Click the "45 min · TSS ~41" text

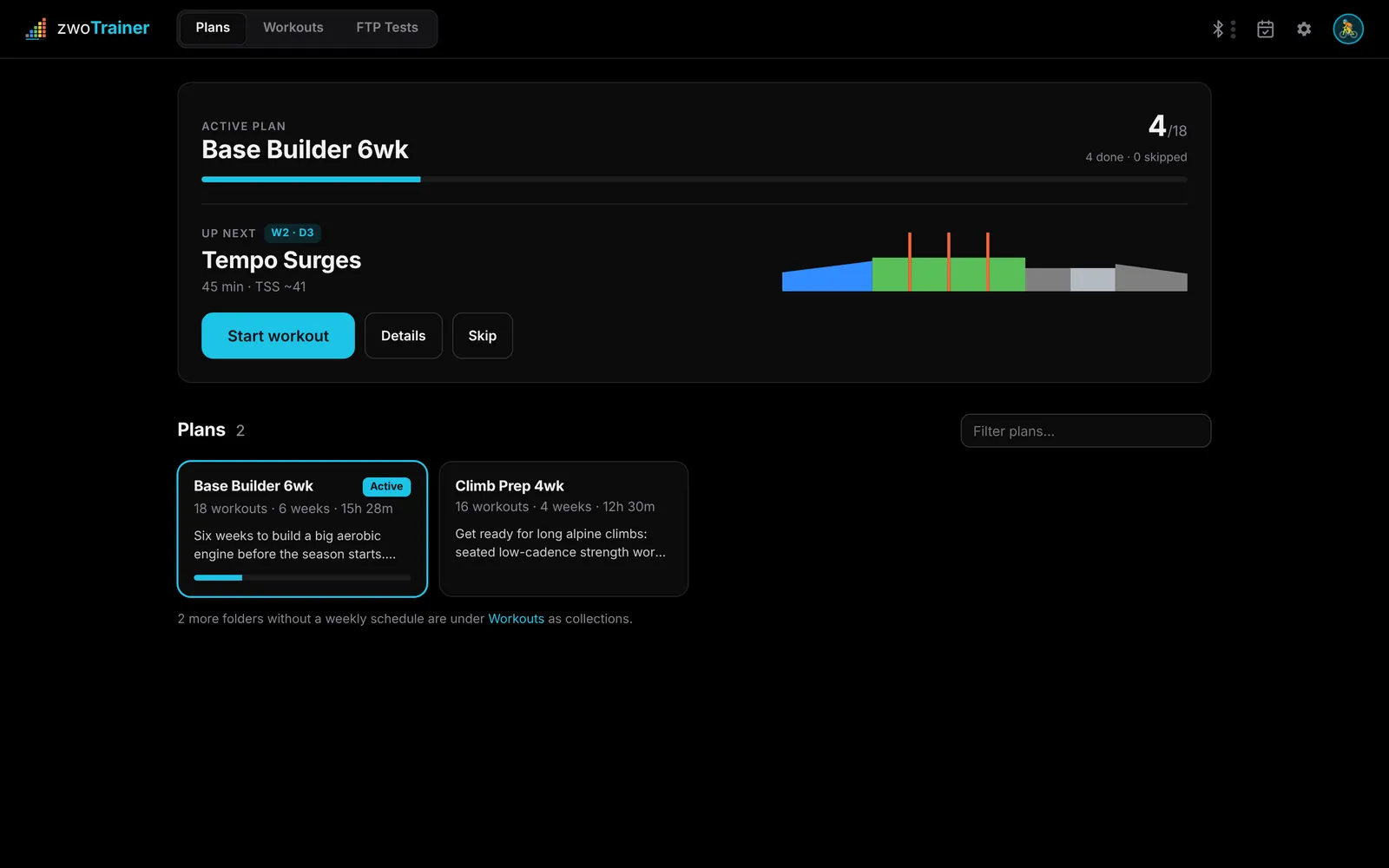[x=253, y=286]
